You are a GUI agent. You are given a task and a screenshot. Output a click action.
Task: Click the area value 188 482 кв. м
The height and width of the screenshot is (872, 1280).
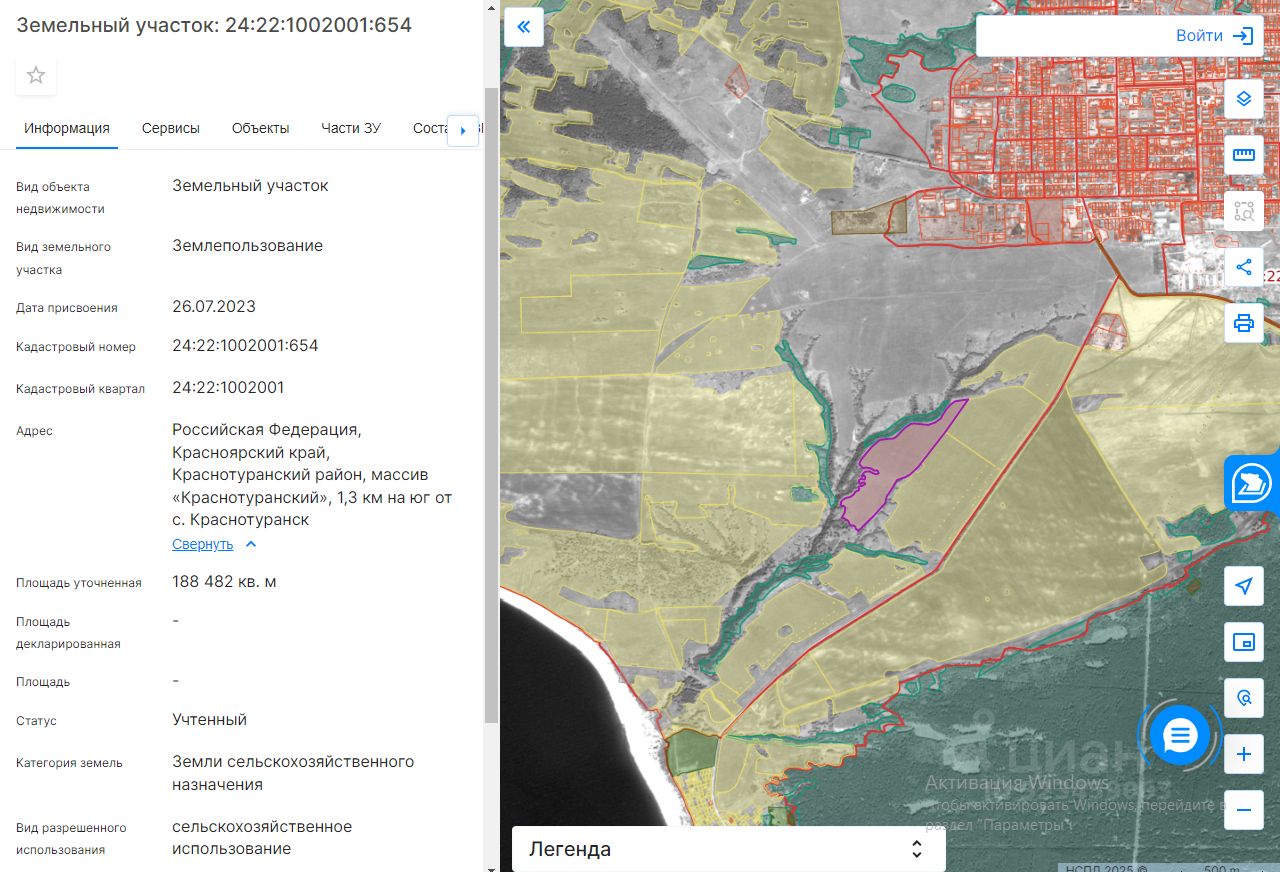click(224, 581)
